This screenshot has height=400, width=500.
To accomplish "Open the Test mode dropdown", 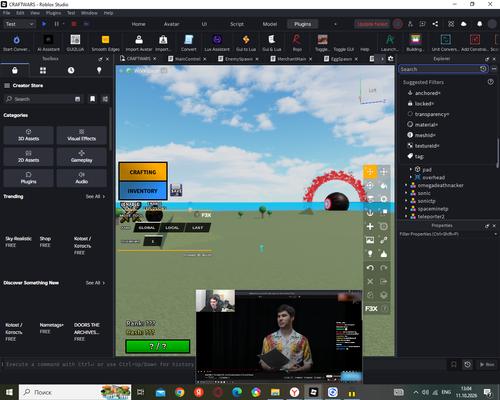I will [19, 24].
